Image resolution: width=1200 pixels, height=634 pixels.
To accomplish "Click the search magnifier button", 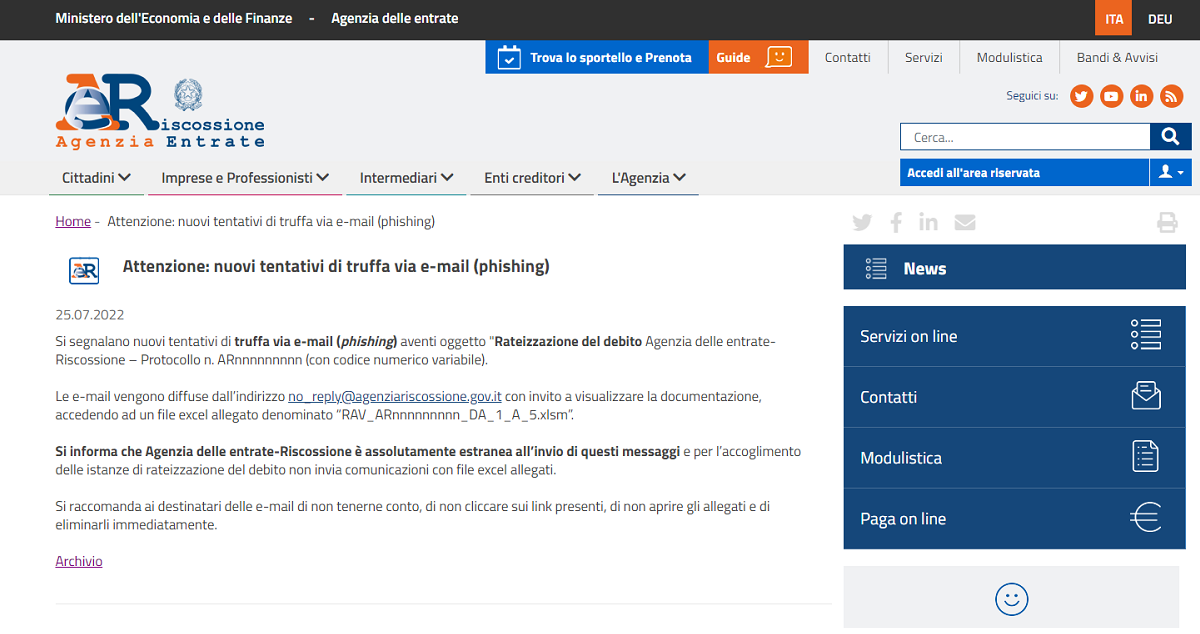I will point(1170,137).
